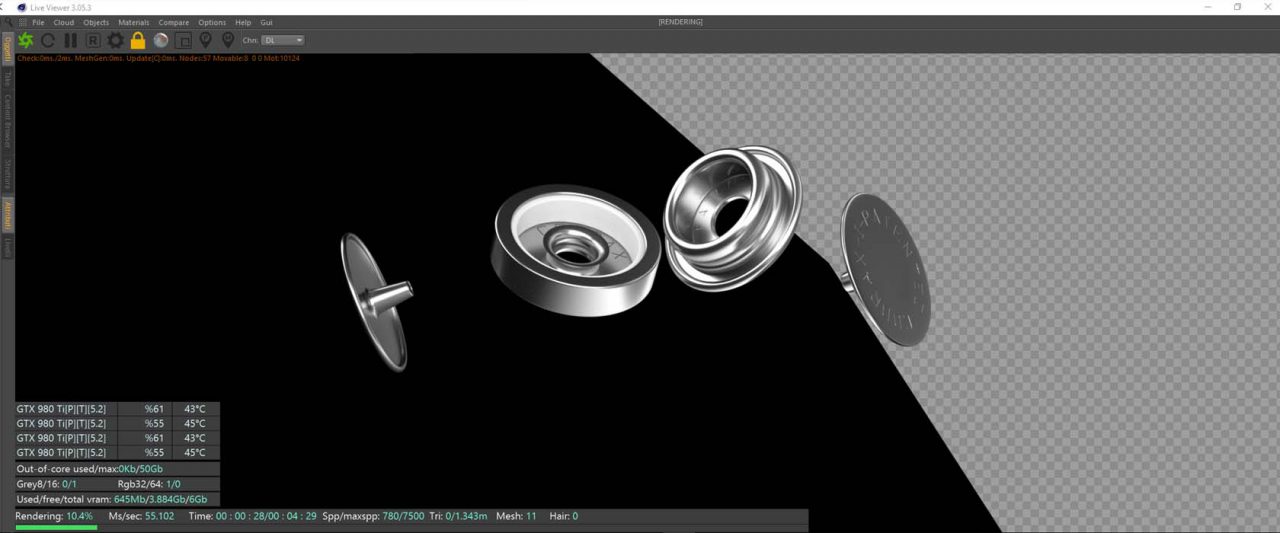Restart the render with circular arrow icon

[48, 41]
